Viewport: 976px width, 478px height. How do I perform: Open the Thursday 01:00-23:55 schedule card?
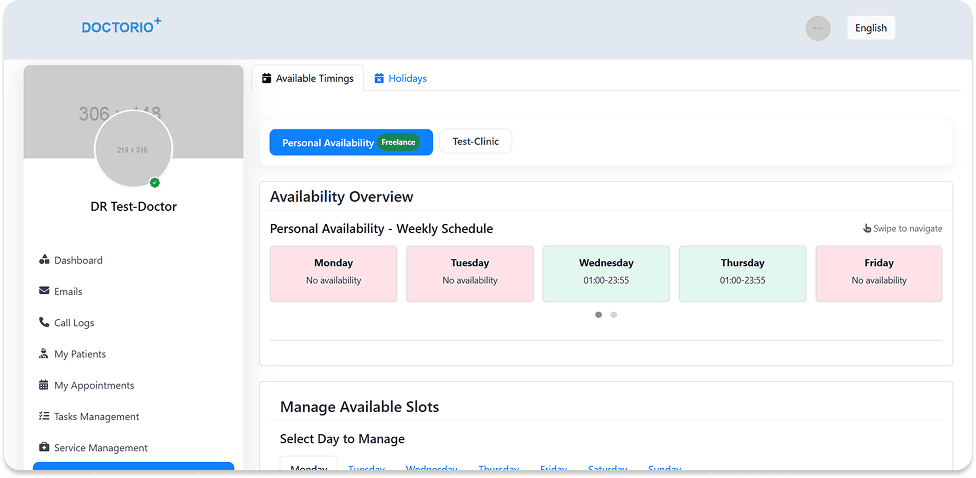click(742, 273)
